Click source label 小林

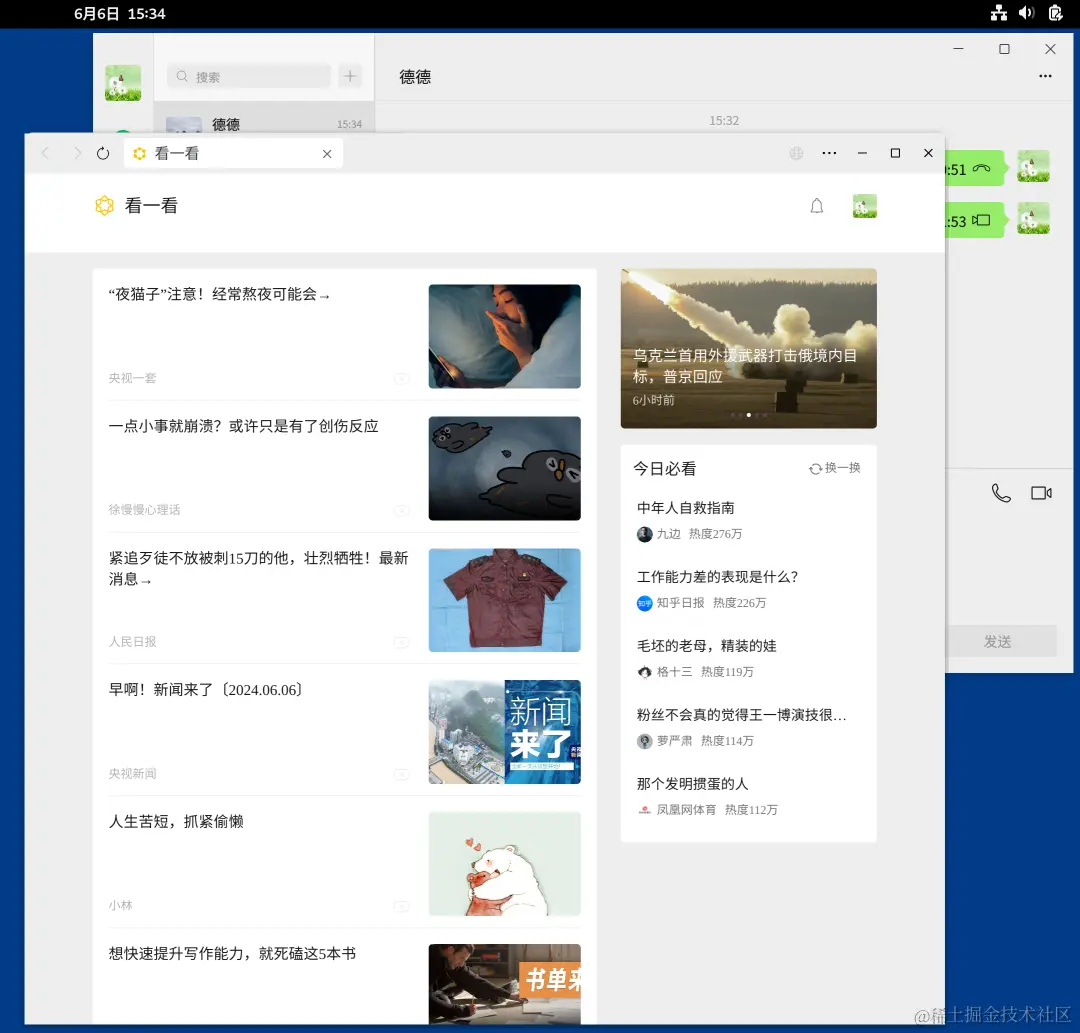121,906
